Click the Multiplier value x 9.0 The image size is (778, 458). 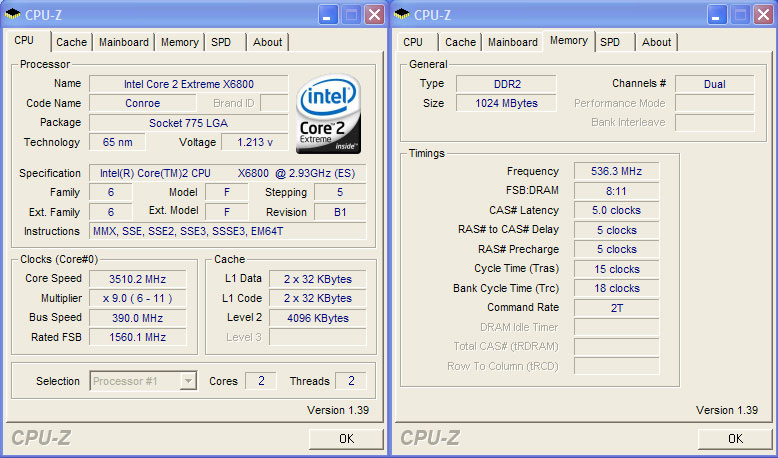137,298
